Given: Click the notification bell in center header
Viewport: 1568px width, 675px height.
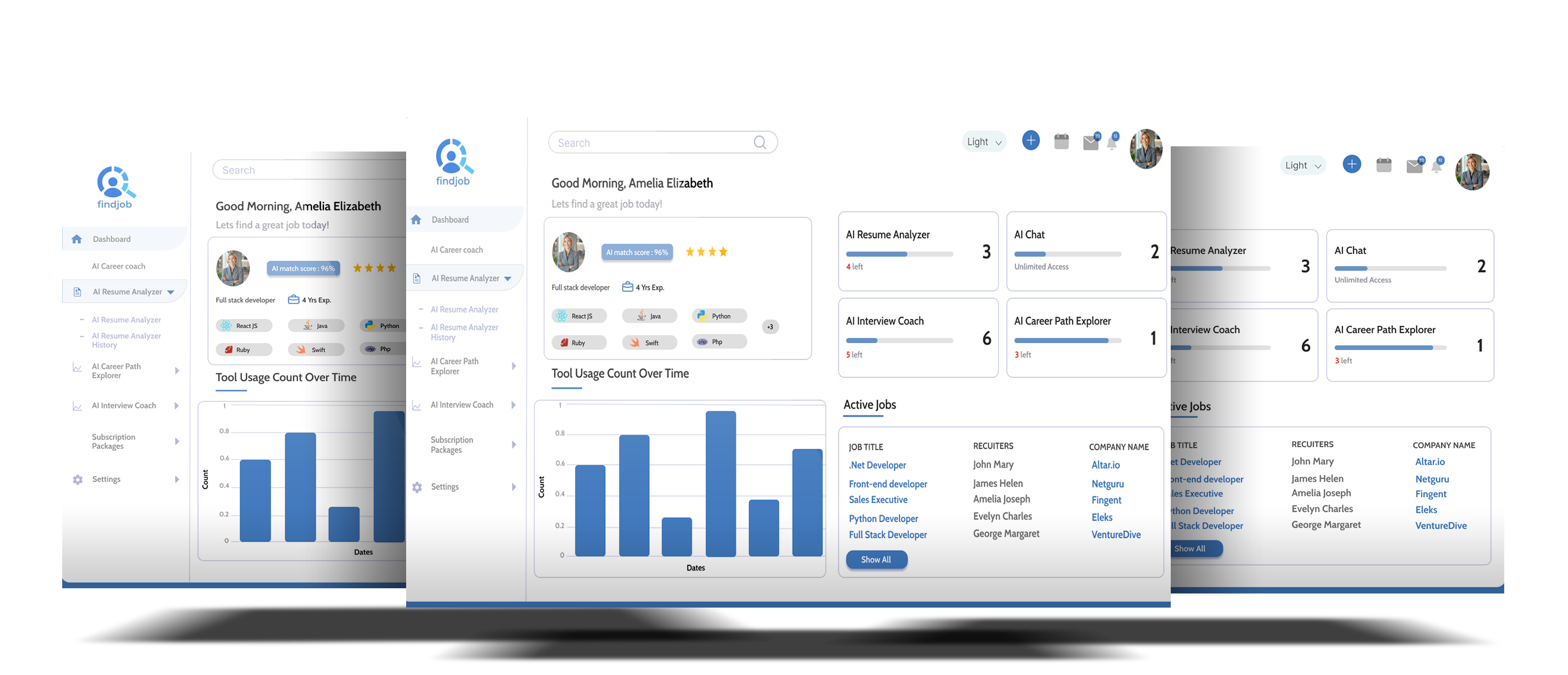Looking at the screenshot, I should point(1112,144).
